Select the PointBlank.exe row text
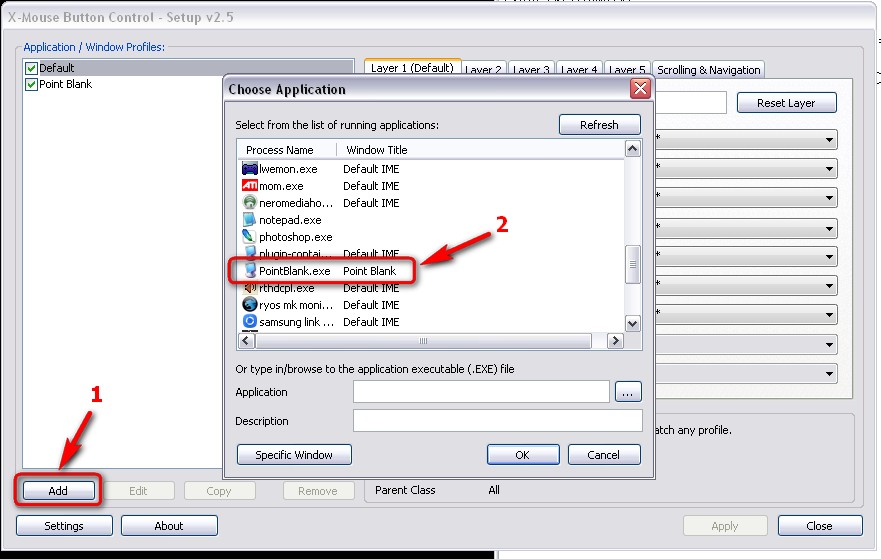This screenshot has height=559, width=881. [294, 271]
